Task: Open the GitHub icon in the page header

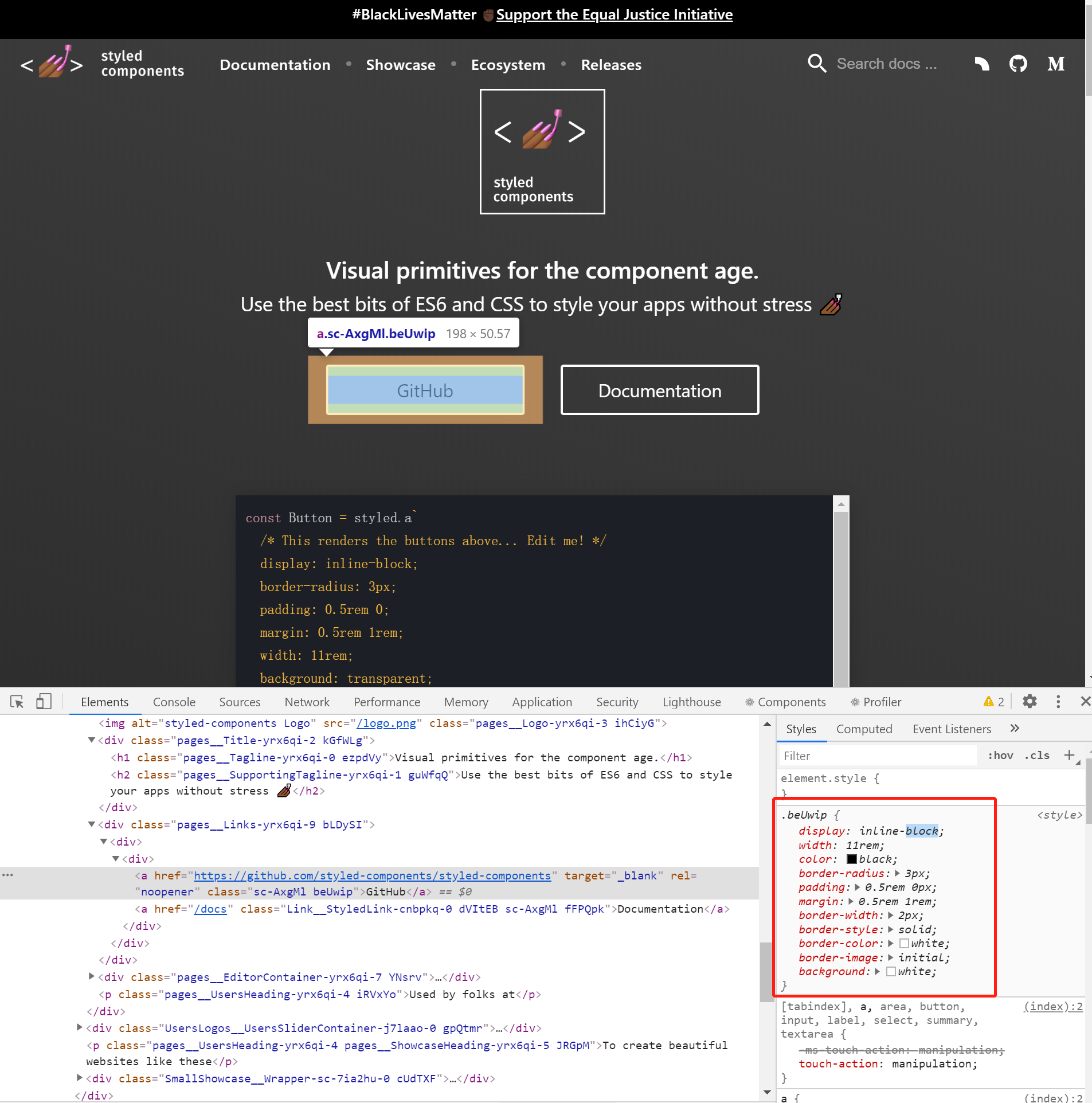Action: click(x=1018, y=64)
